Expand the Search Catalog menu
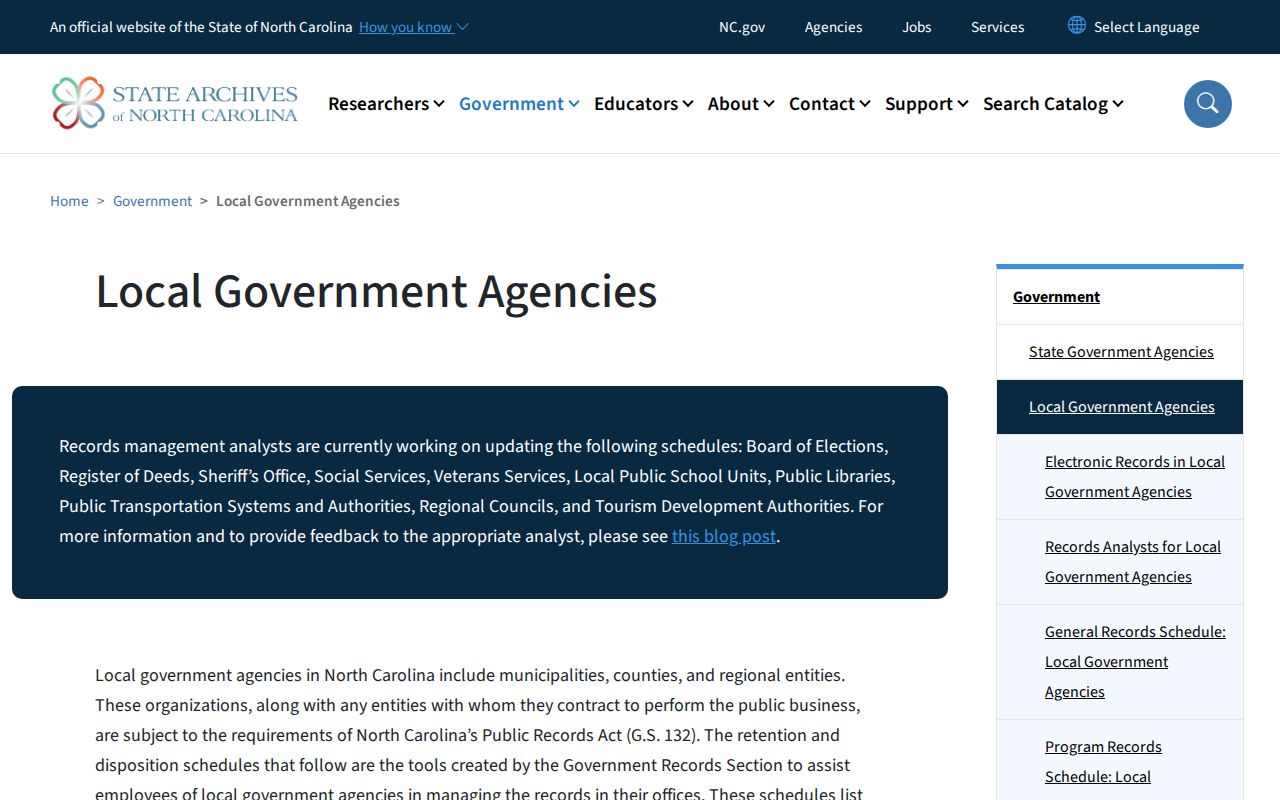1280x800 pixels. click(1053, 104)
